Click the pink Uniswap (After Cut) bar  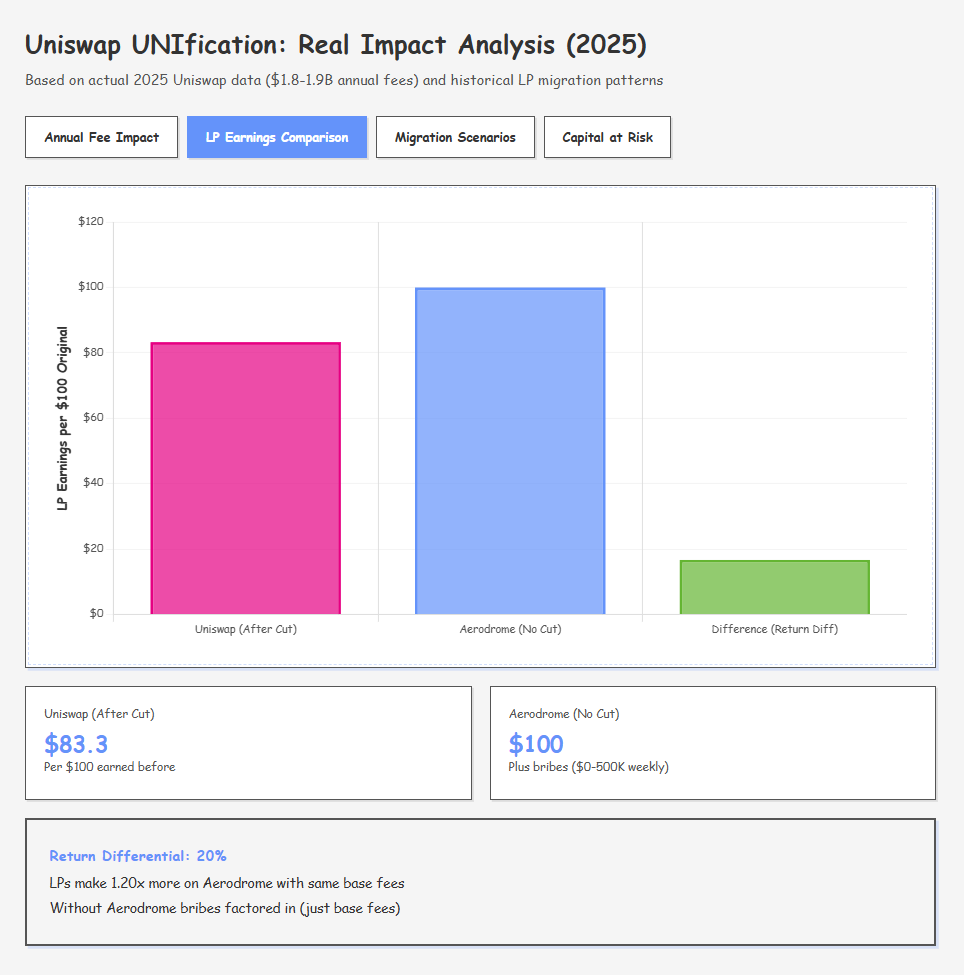[246, 478]
